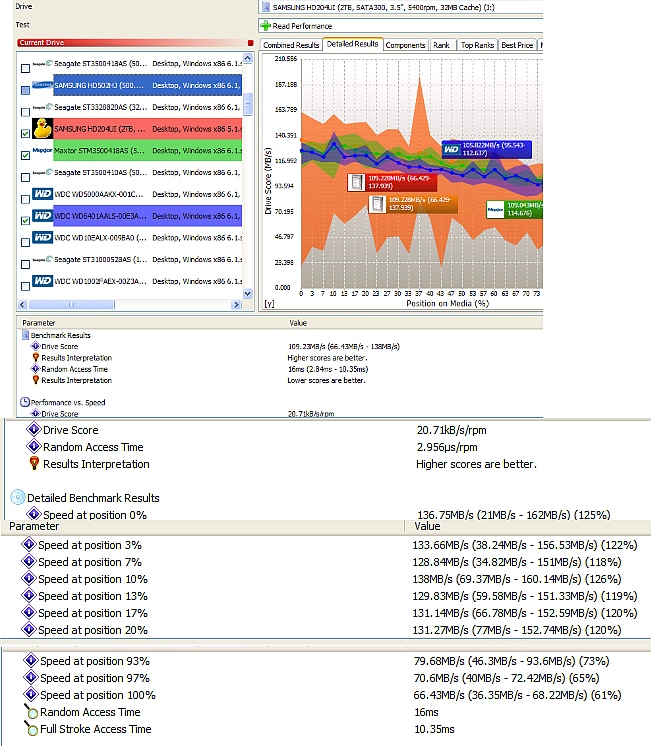Click the Seagate logo for ST31000528AS row
651x746 pixels.
[x=42, y=259]
